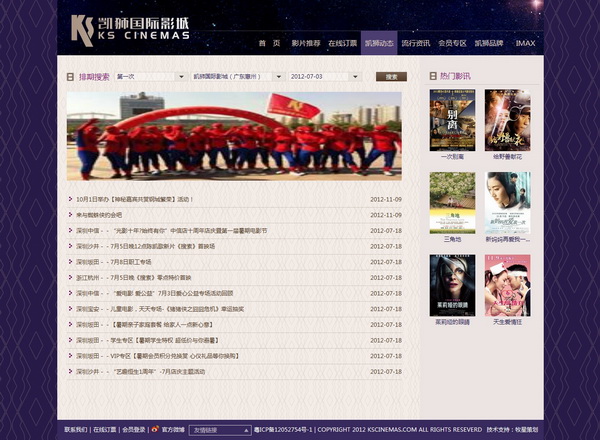Click 在线订票 in the footer
The width and height of the screenshot is (600, 440).
[105, 430]
